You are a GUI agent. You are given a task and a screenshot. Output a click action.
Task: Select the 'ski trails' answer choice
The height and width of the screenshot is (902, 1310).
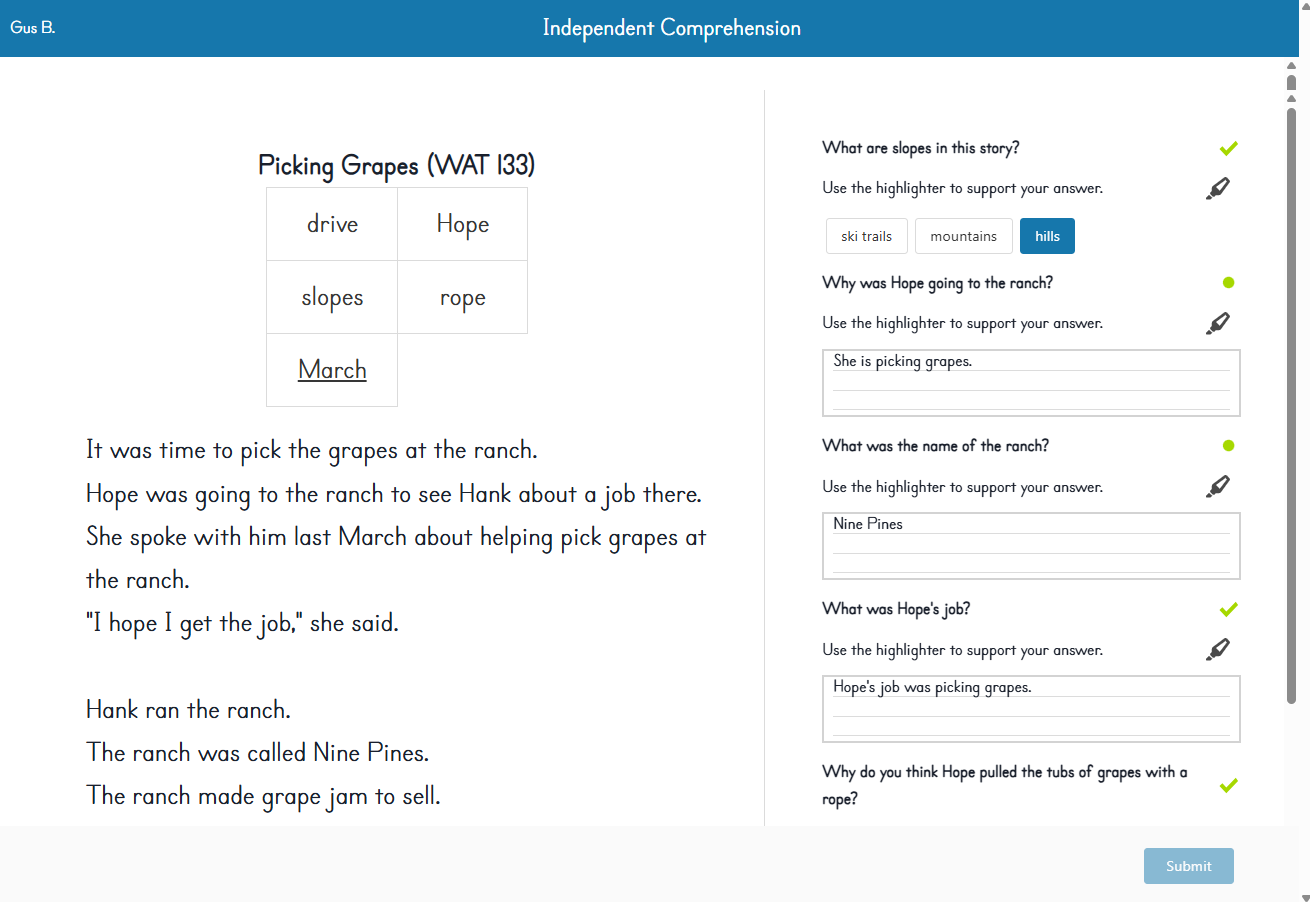866,236
